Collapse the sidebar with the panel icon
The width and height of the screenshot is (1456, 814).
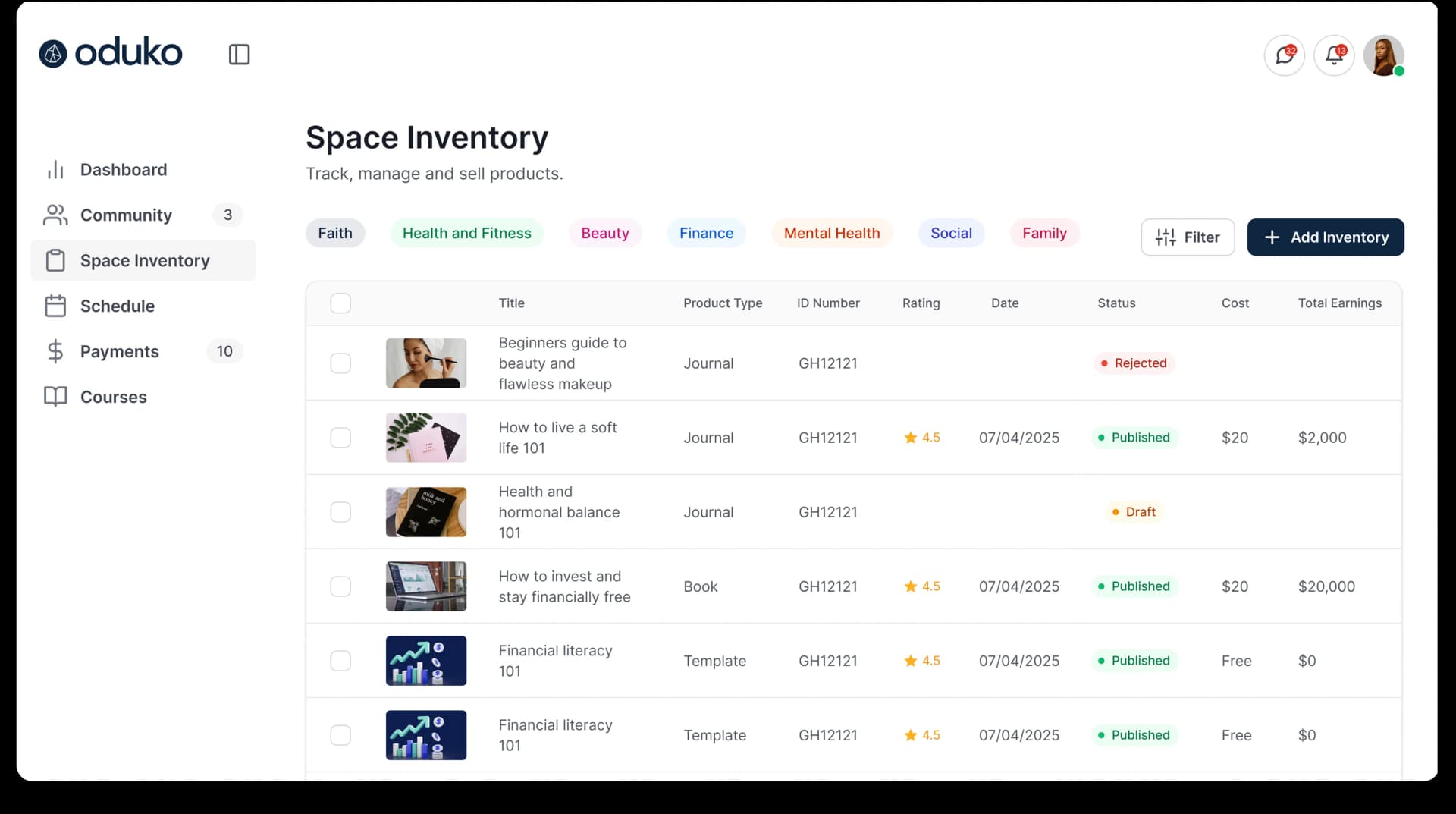pyautogui.click(x=239, y=55)
